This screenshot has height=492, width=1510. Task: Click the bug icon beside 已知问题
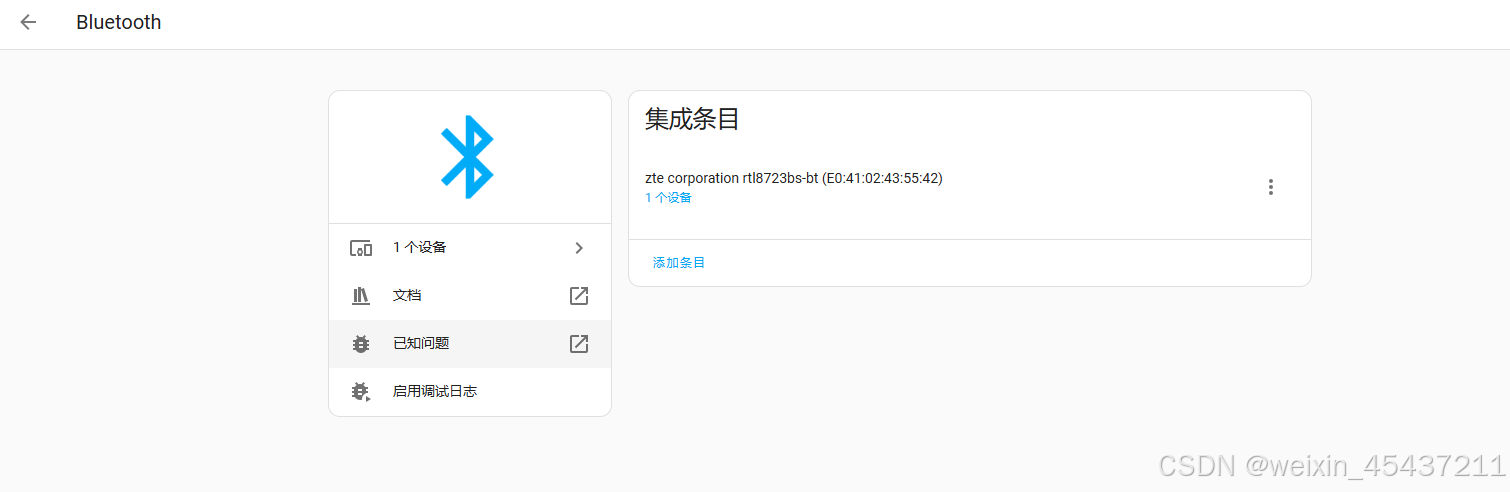(x=361, y=344)
